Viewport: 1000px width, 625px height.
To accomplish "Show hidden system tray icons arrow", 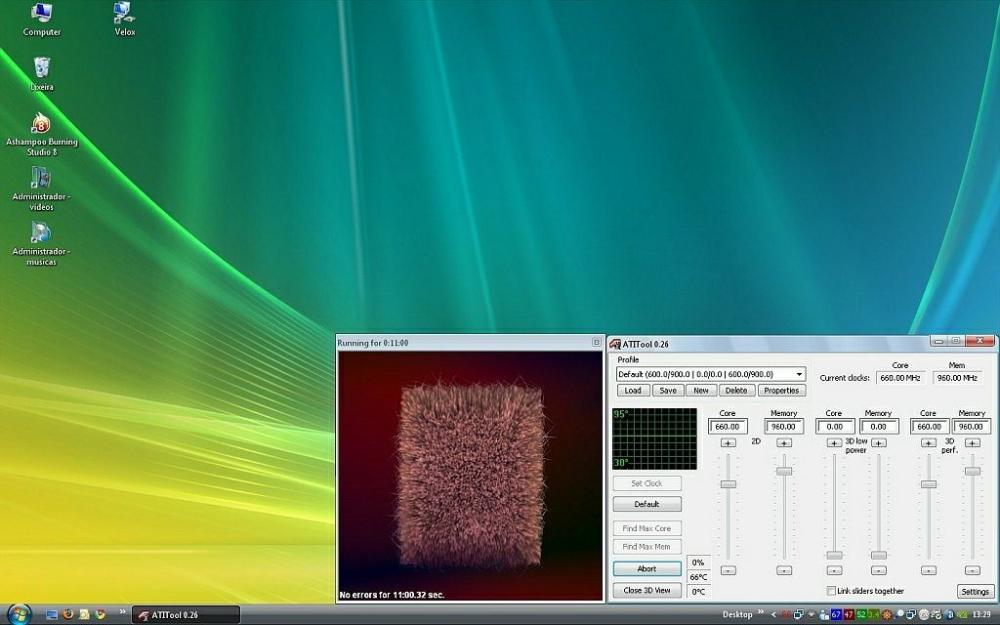I will pyautogui.click(x=772, y=614).
